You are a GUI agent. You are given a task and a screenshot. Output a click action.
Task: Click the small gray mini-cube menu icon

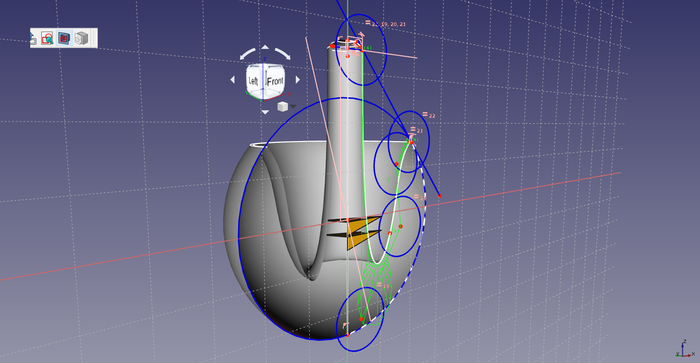[282, 106]
